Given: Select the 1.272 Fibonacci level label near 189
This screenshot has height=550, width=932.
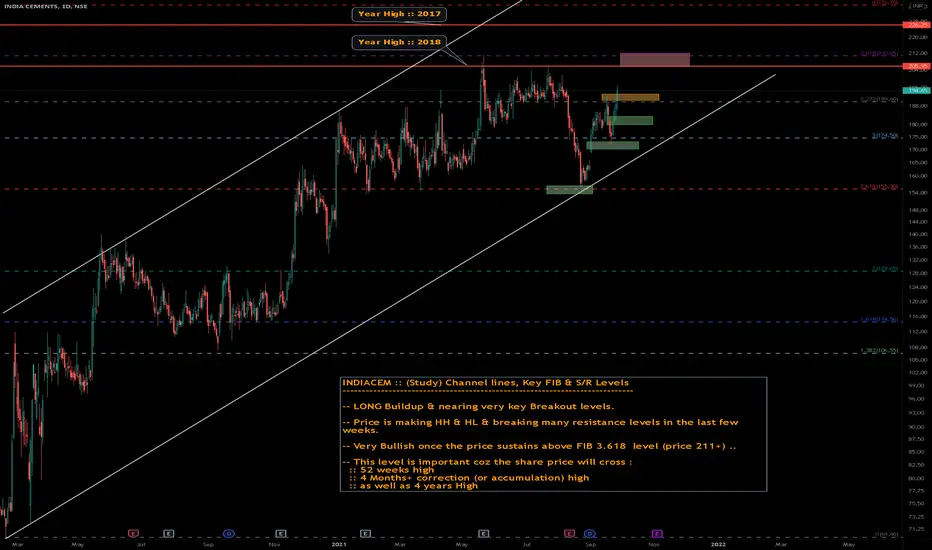Looking at the screenshot, I should pyautogui.click(x=879, y=99).
